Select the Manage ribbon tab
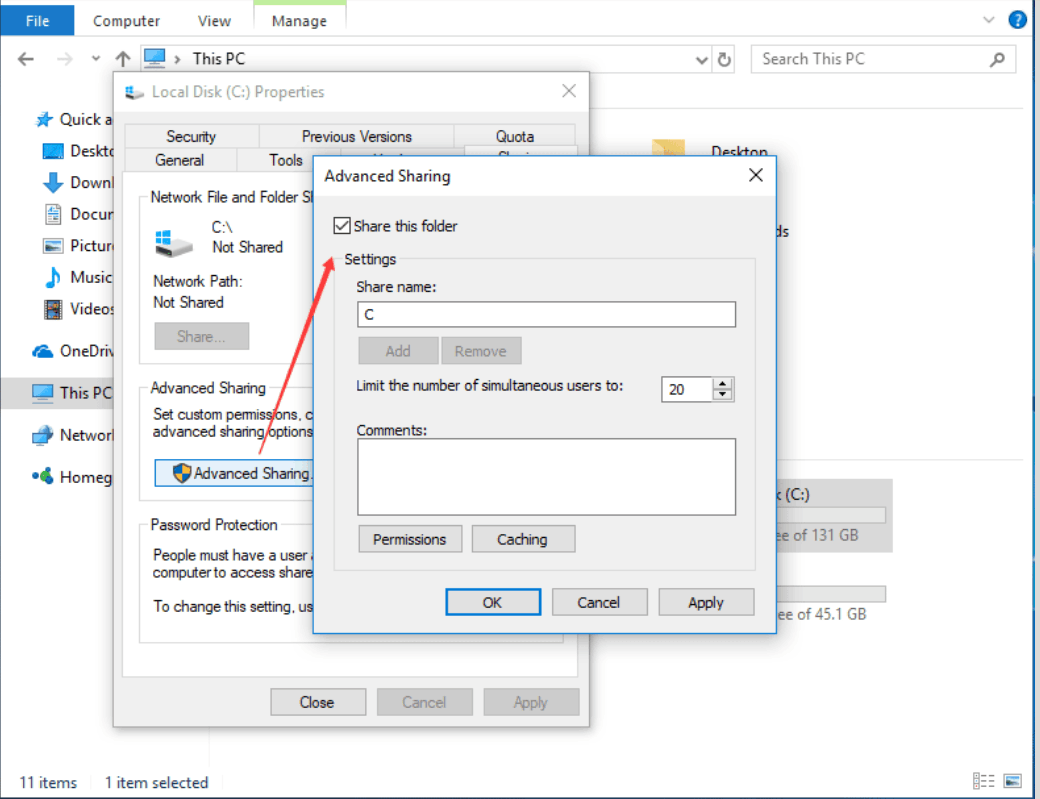 (x=299, y=21)
